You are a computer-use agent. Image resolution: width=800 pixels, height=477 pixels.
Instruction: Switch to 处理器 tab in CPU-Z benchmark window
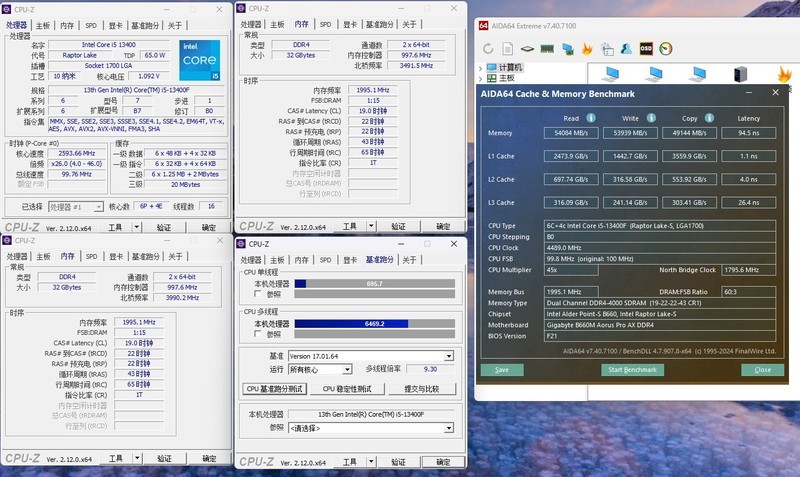251,260
